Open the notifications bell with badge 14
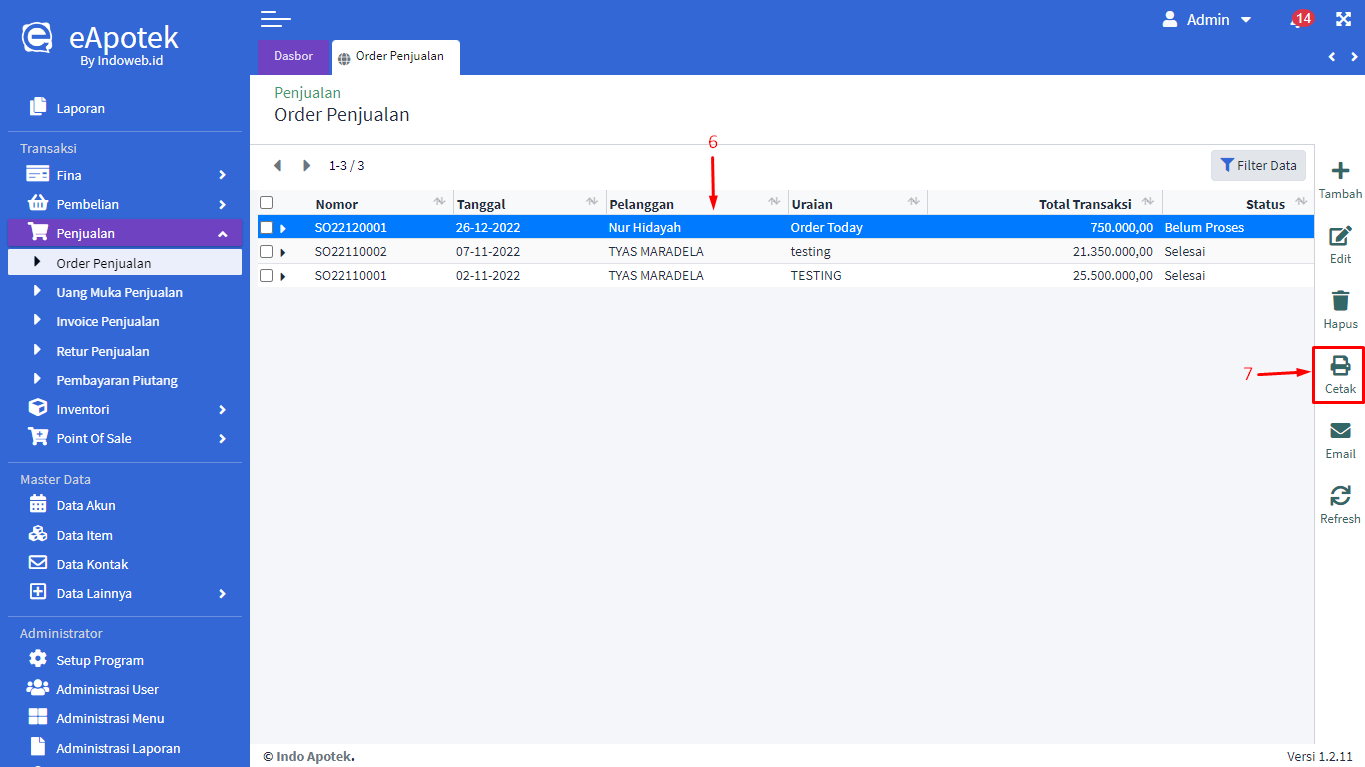1365x767 pixels. (1297, 20)
